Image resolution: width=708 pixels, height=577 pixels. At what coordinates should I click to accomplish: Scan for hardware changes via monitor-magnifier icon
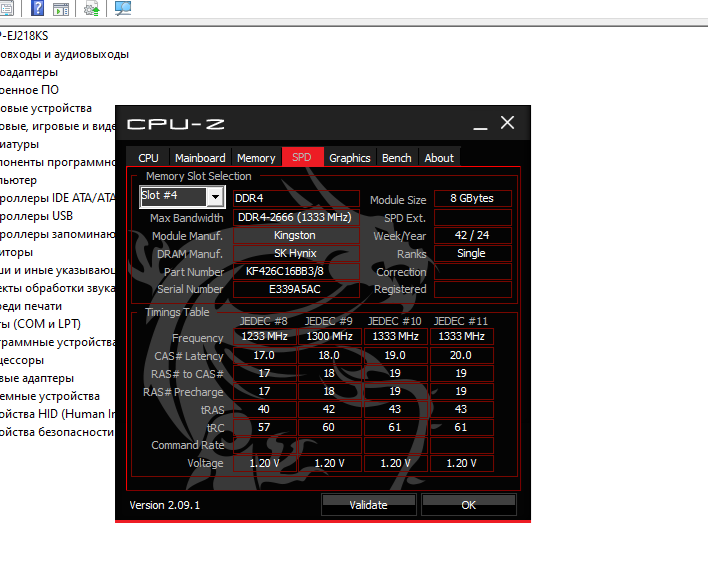[x=122, y=8]
